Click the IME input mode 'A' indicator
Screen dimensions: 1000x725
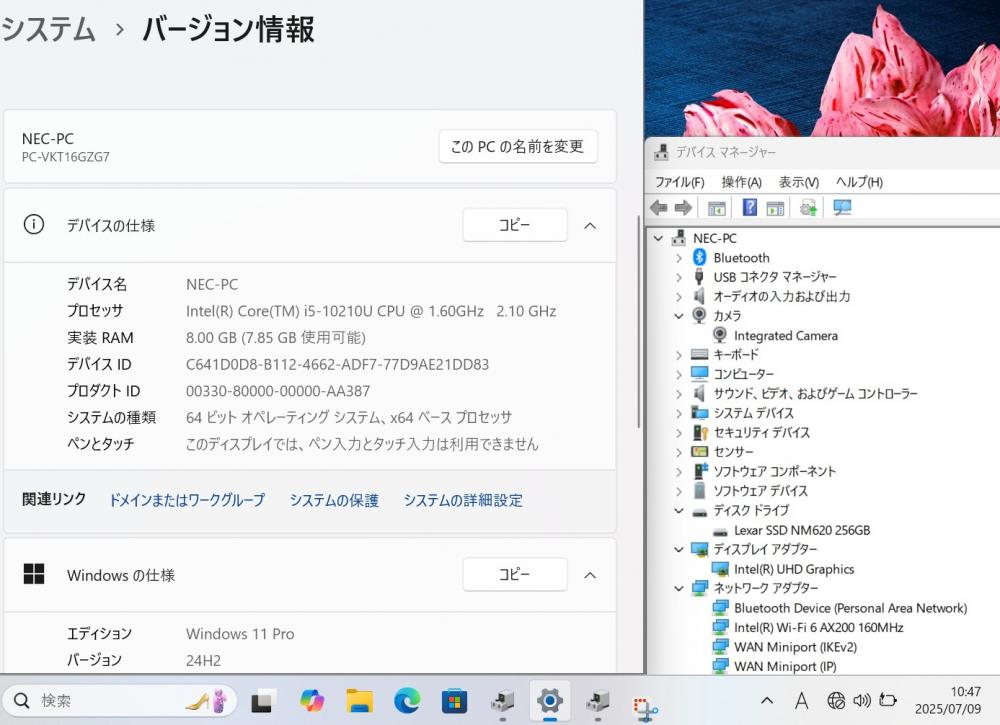pyautogui.click(x=802, y=701)
